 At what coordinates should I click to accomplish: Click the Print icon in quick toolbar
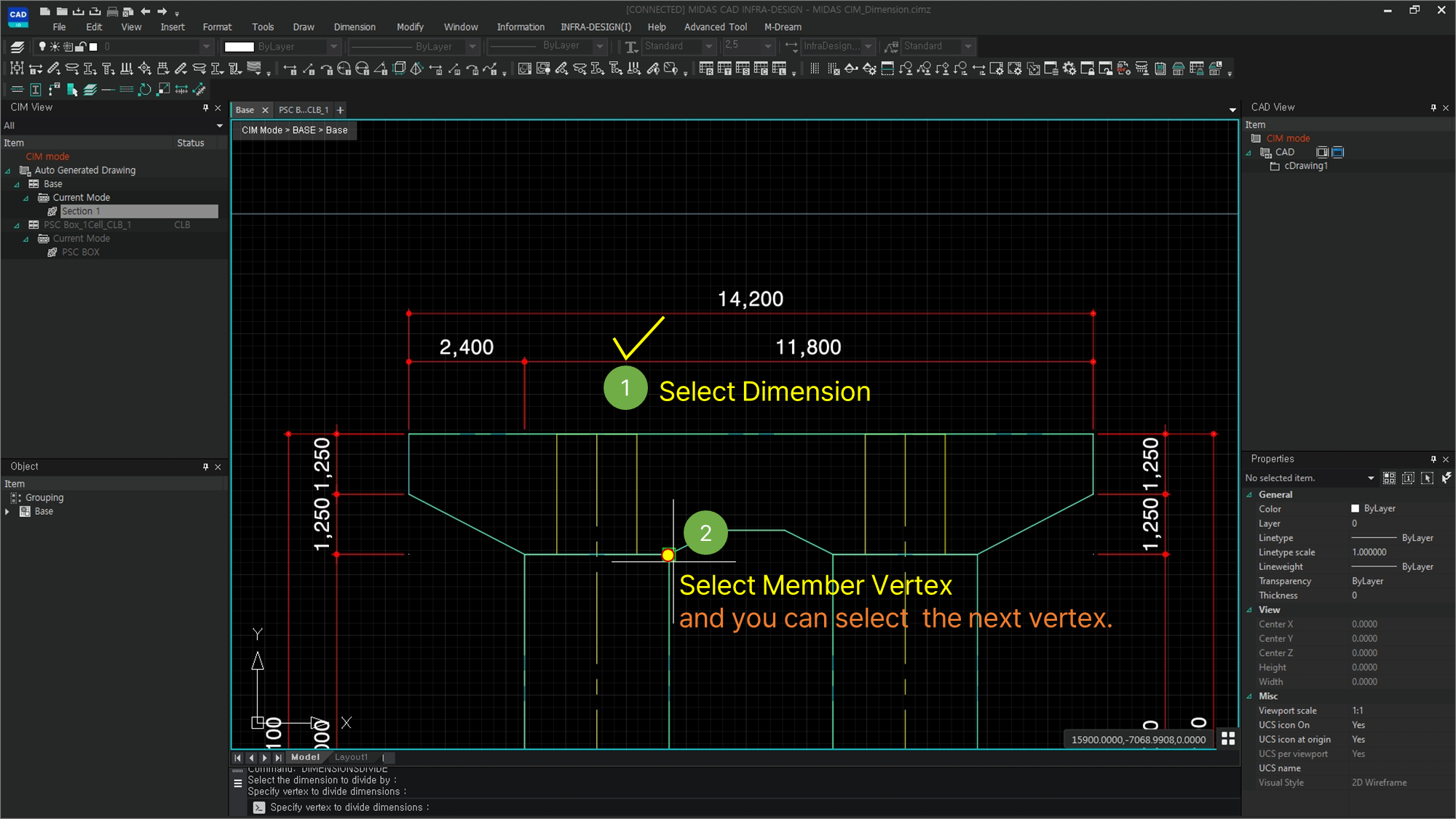tap(112, 11)
